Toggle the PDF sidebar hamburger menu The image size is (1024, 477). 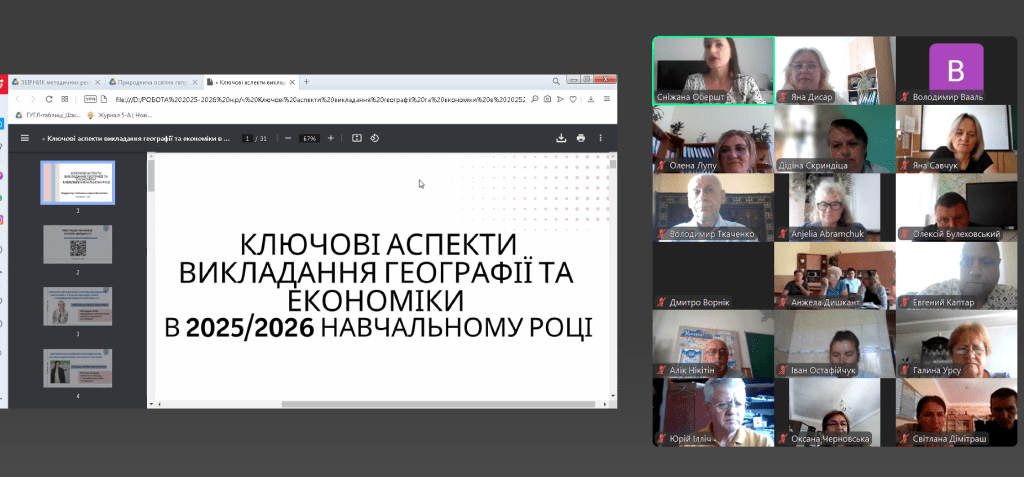(x=25, y=138)
